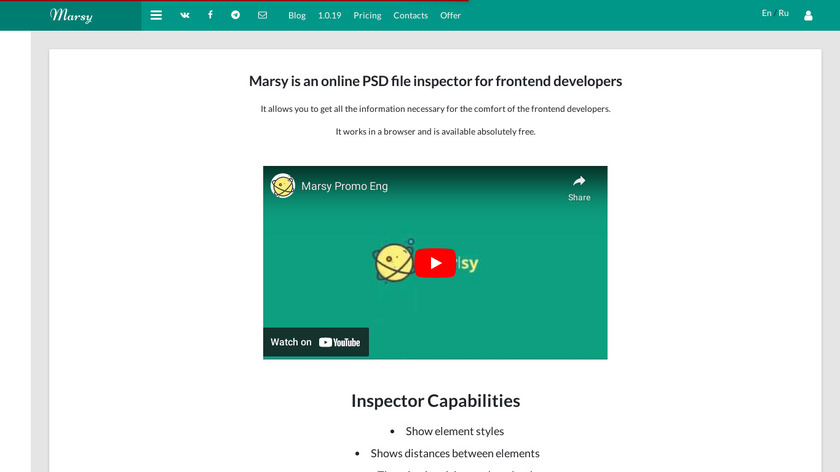Open the Telegram channel icon
The image size is (840, 472).
point(235,15)
